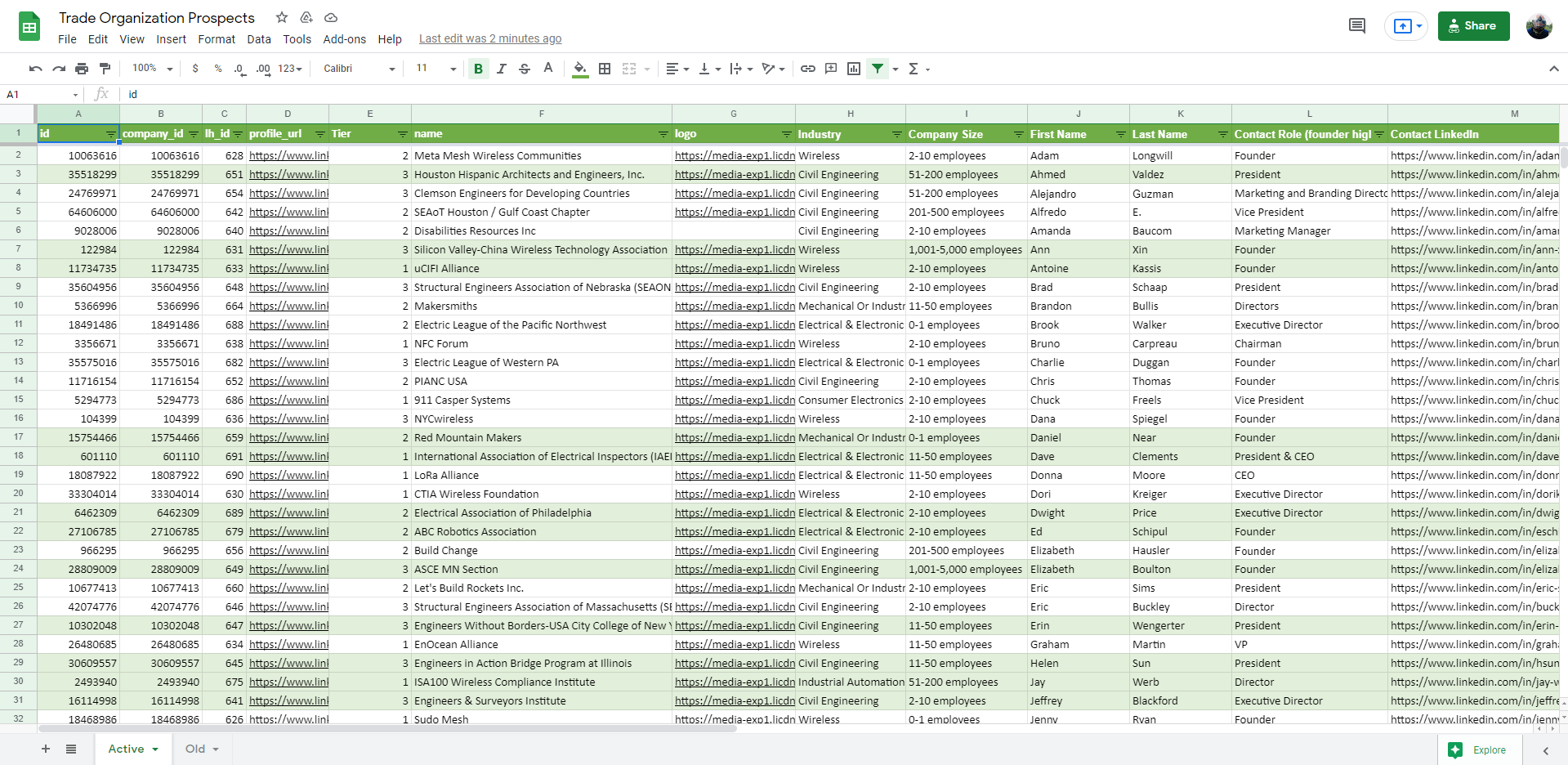Viewport: 1568px width, 765px height.
Task: Toggle the filter icon in toolbar
Action: pyautogui.click(x=878, y=69)
